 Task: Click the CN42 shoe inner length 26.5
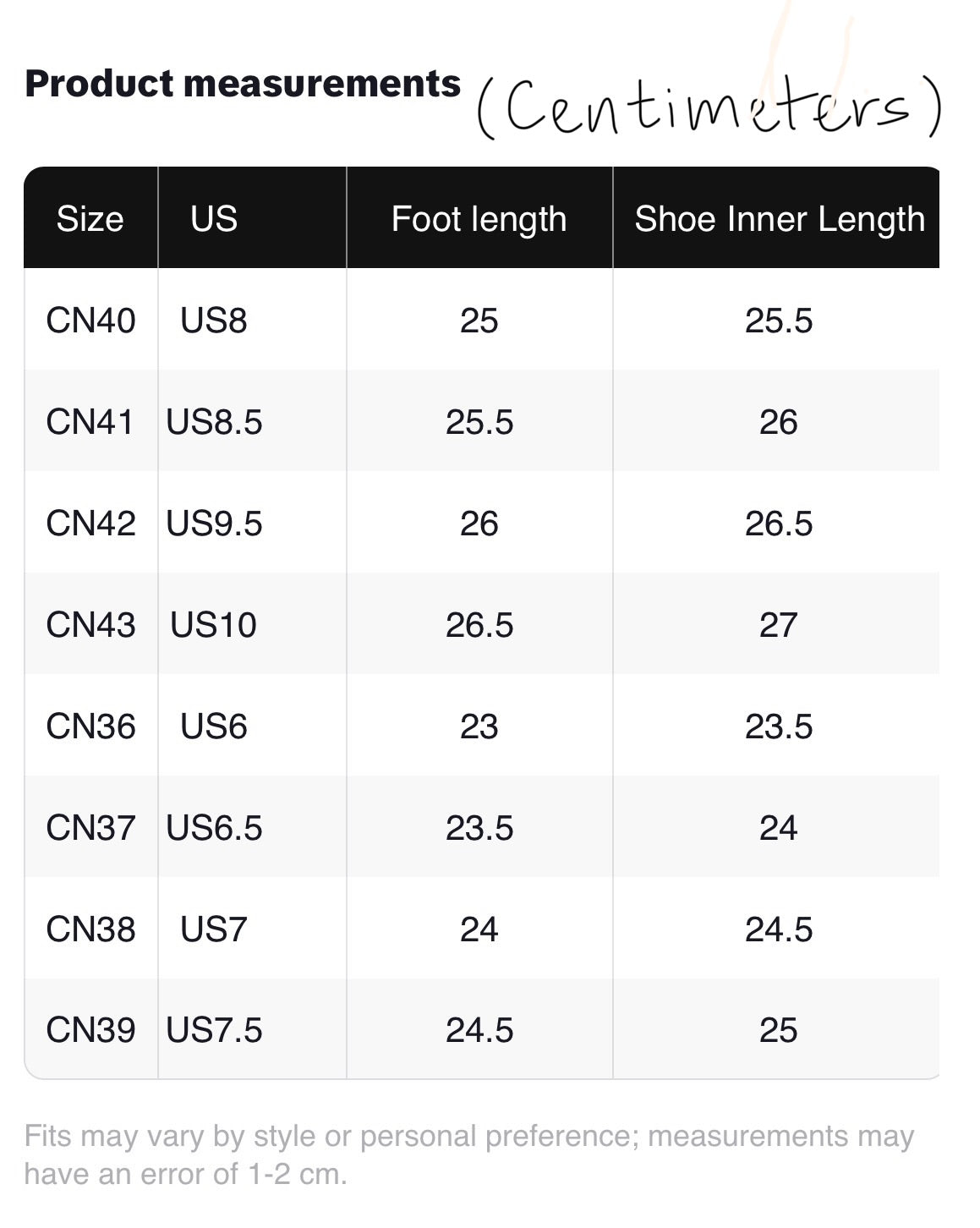click(778, 524)
